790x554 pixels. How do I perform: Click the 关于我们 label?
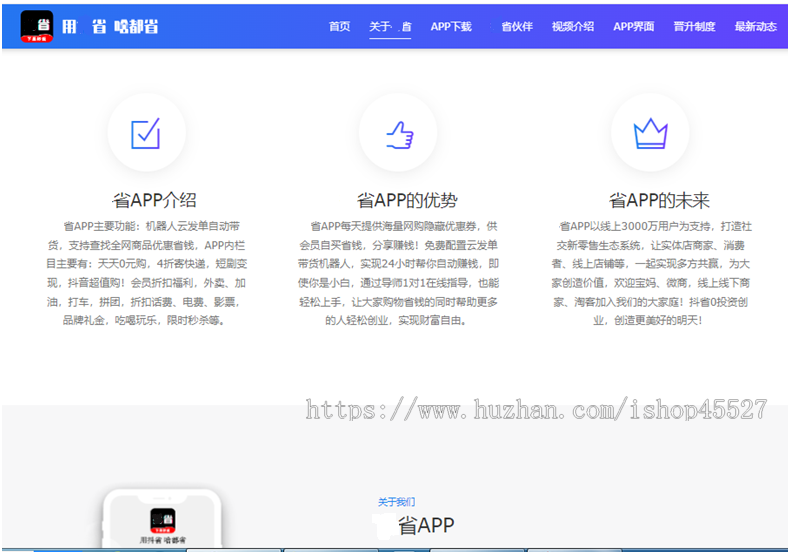pos(397,502)
